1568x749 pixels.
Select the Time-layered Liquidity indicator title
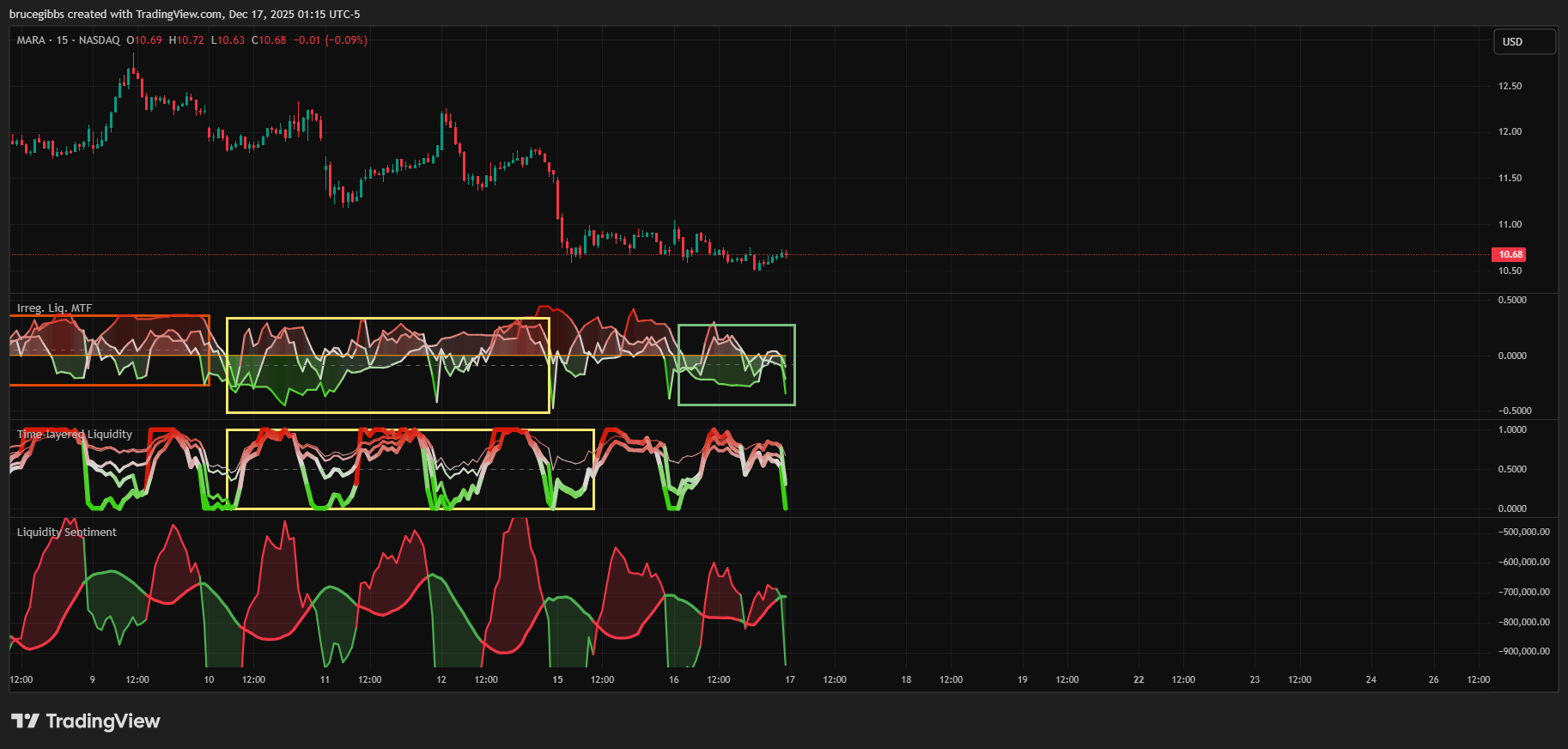click(75, 435)
